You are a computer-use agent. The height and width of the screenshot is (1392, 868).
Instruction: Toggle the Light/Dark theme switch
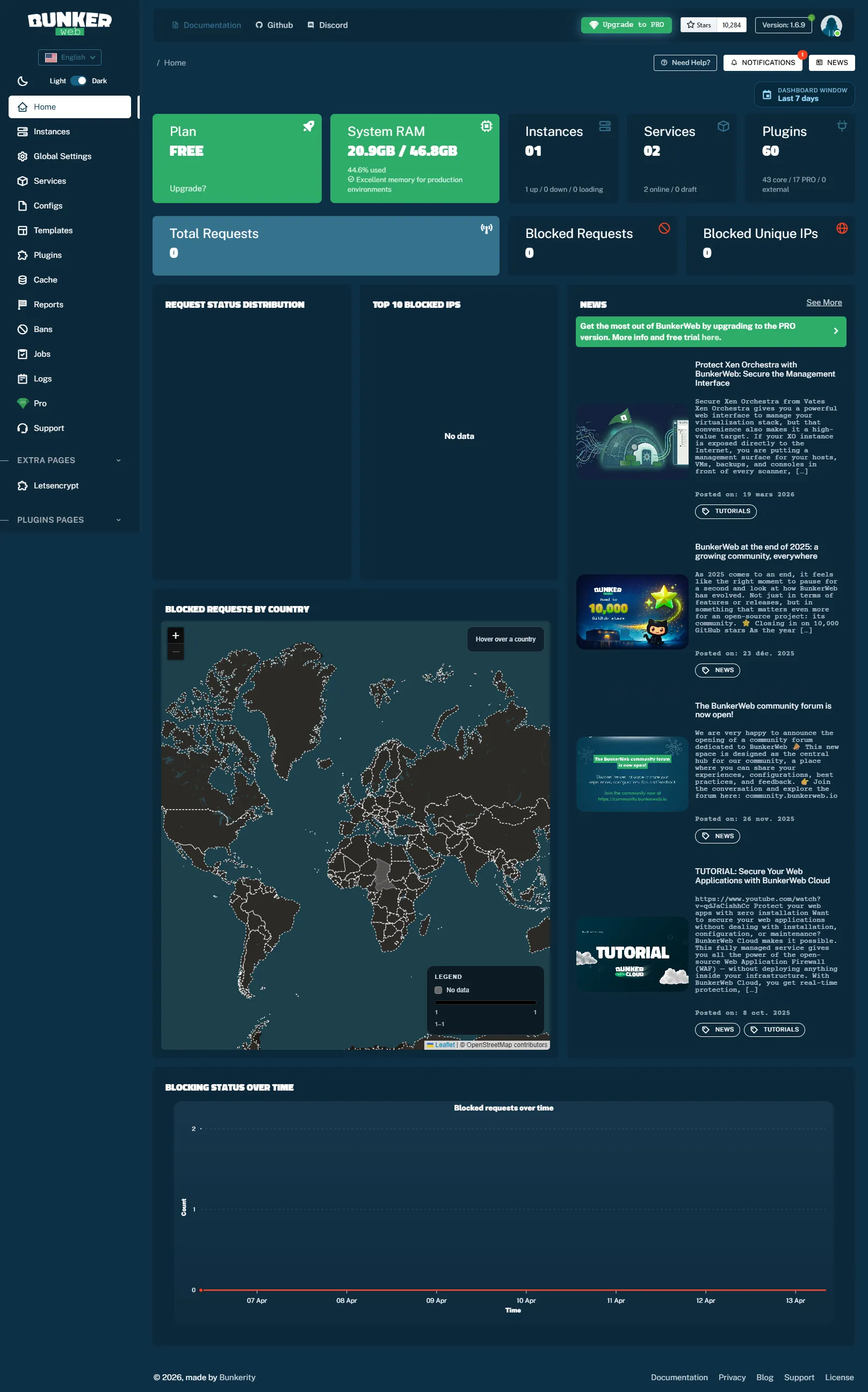point(79,81)
